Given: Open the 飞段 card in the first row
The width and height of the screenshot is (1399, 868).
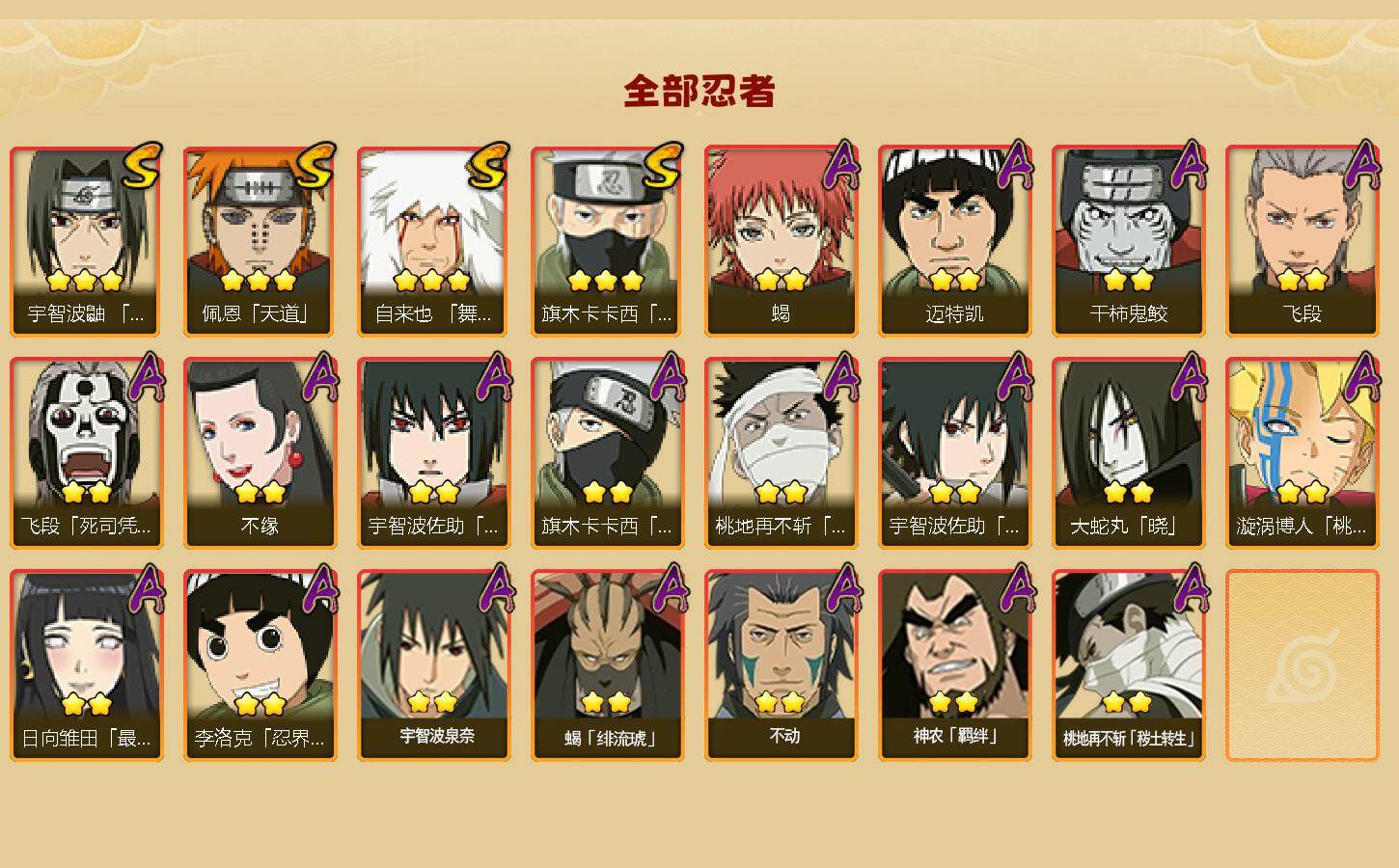Looking at the screenshot, I should coord(1302,241).
